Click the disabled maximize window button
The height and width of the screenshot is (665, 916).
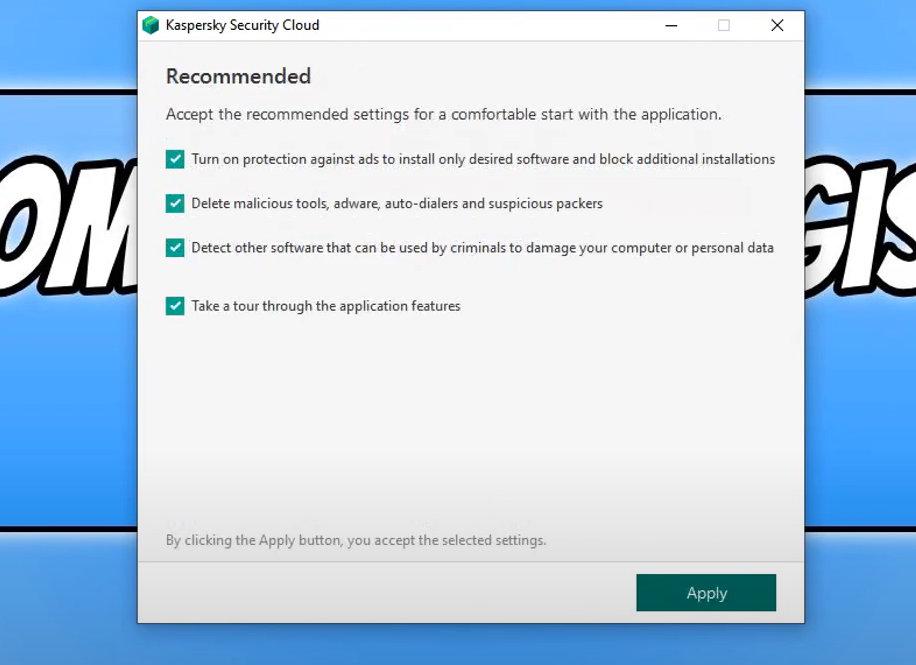tap(724, 25)
